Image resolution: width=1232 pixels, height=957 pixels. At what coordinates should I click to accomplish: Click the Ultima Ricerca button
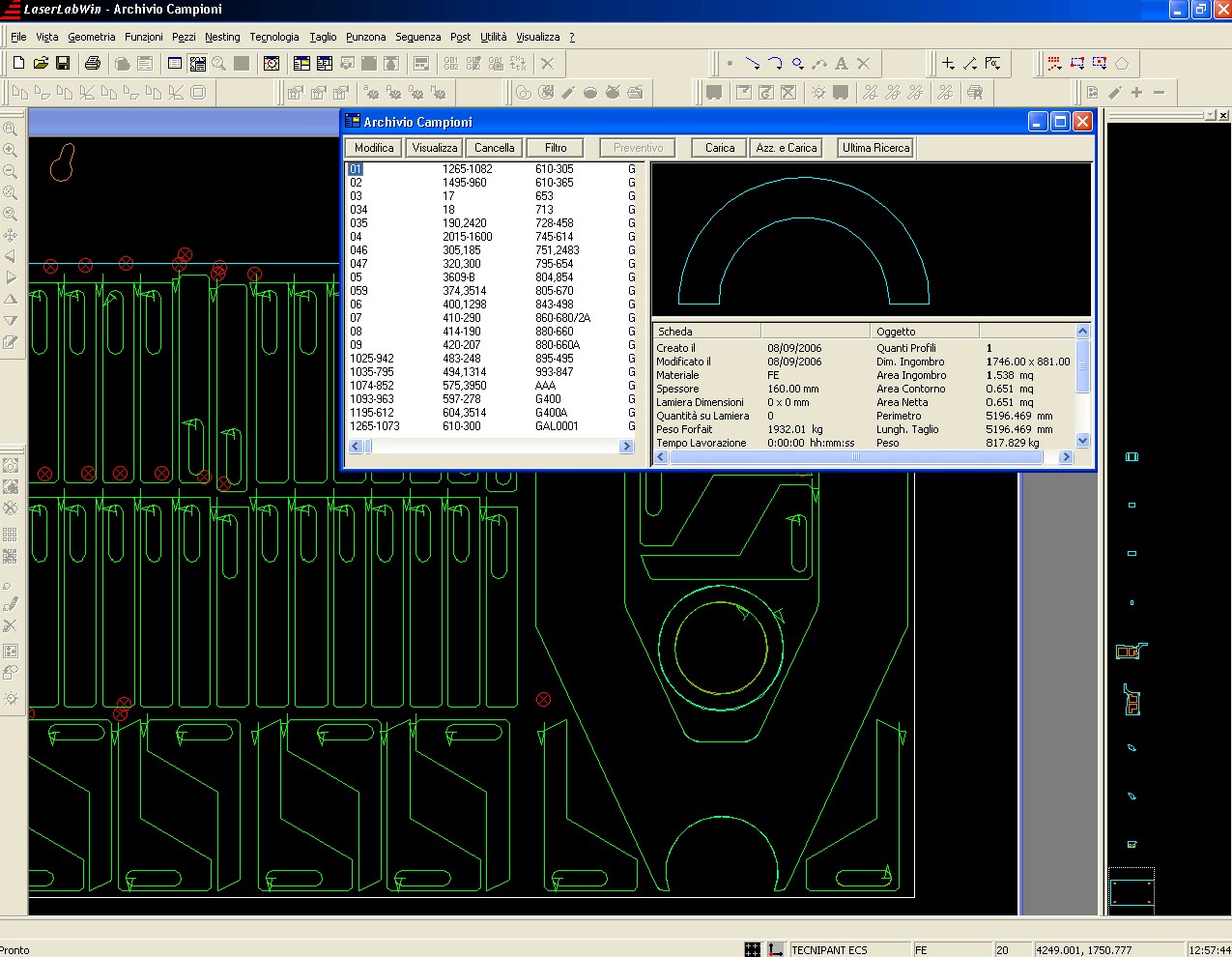876,148
